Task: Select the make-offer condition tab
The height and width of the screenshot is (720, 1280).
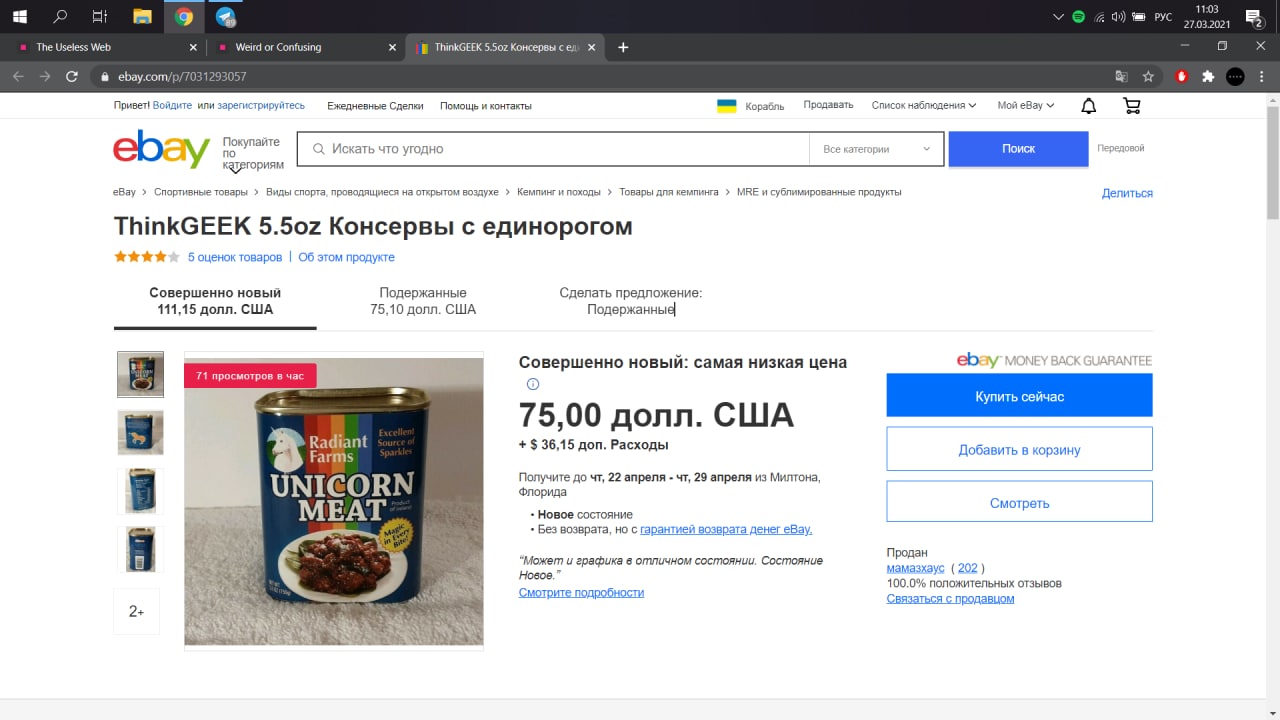Action: [631, 301]
